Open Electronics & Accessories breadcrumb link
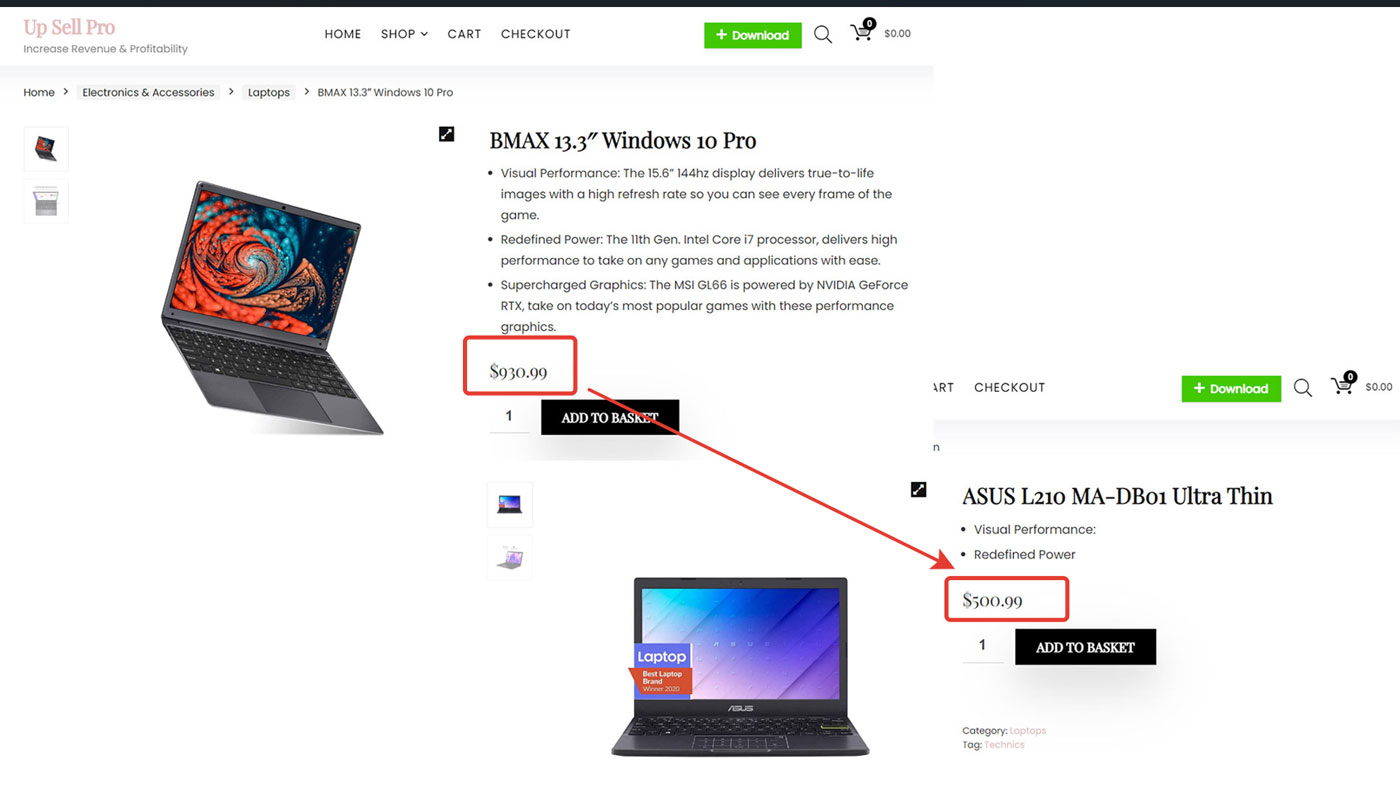This screenshot has height=791, width=1400. coord(148,92)
